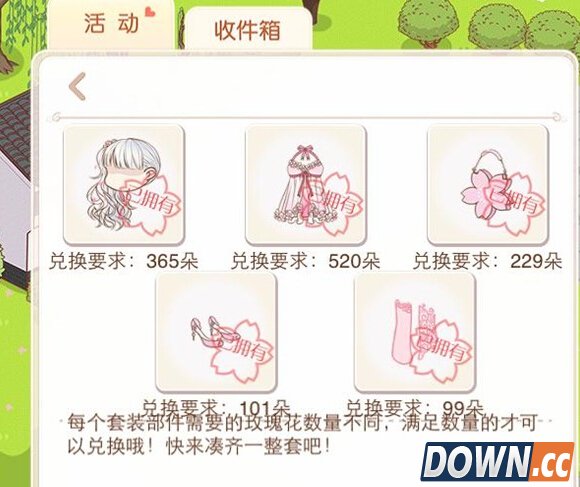The image size is (580, 487).
Task: Click the 兑换要求: 101朵 label
Action: [x=216, y=408]
